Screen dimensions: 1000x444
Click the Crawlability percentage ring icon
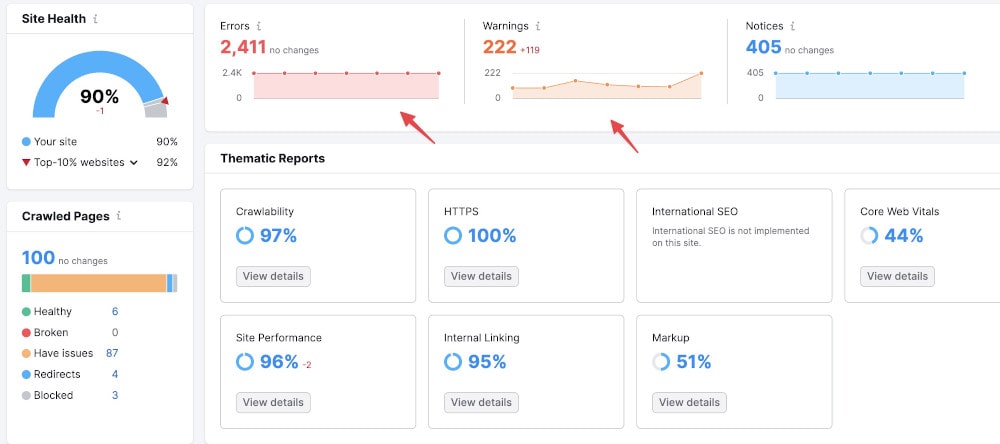pos(245,236)
